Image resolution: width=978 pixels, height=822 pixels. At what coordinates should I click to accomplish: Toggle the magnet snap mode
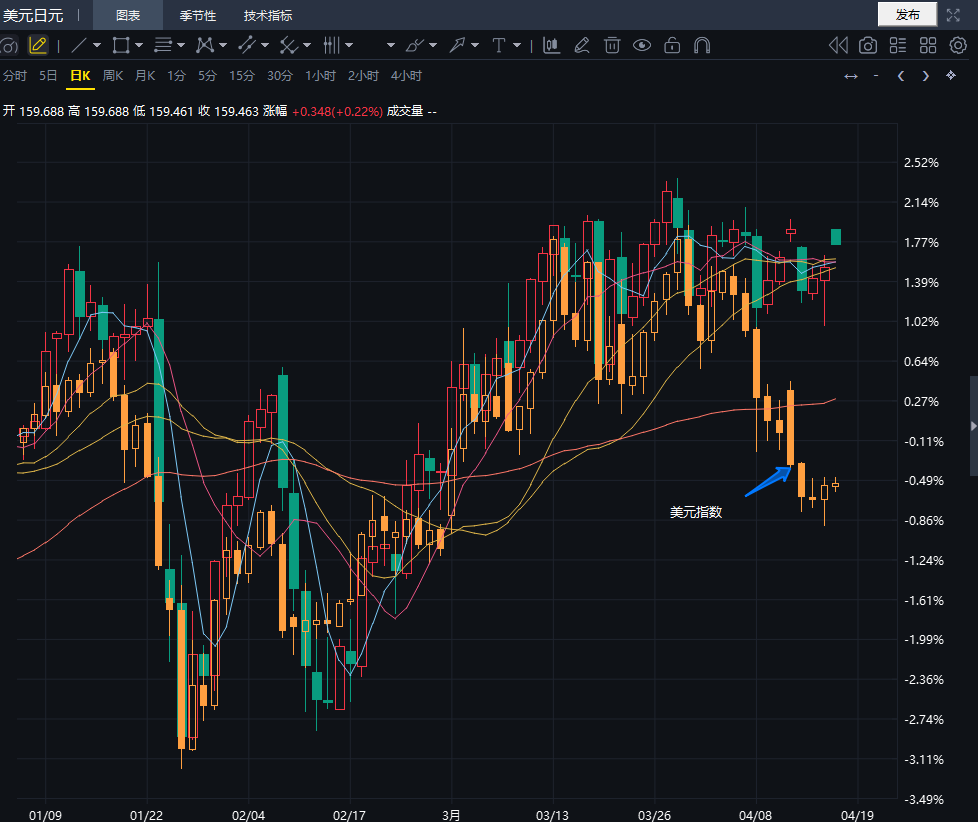coord(702,45)
